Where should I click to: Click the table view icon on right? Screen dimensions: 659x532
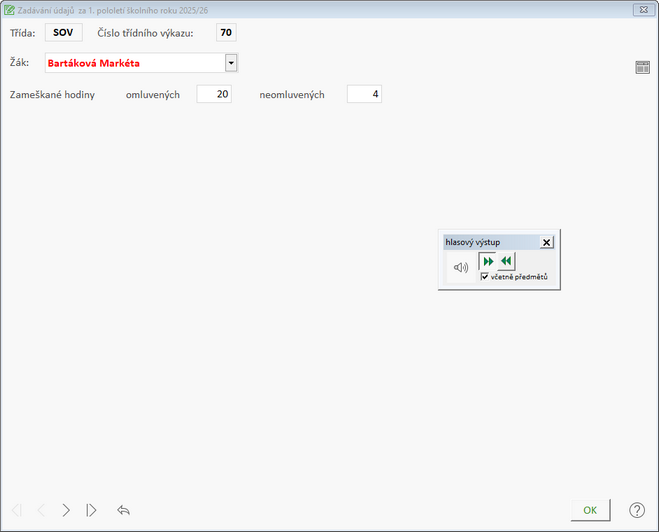642,67
